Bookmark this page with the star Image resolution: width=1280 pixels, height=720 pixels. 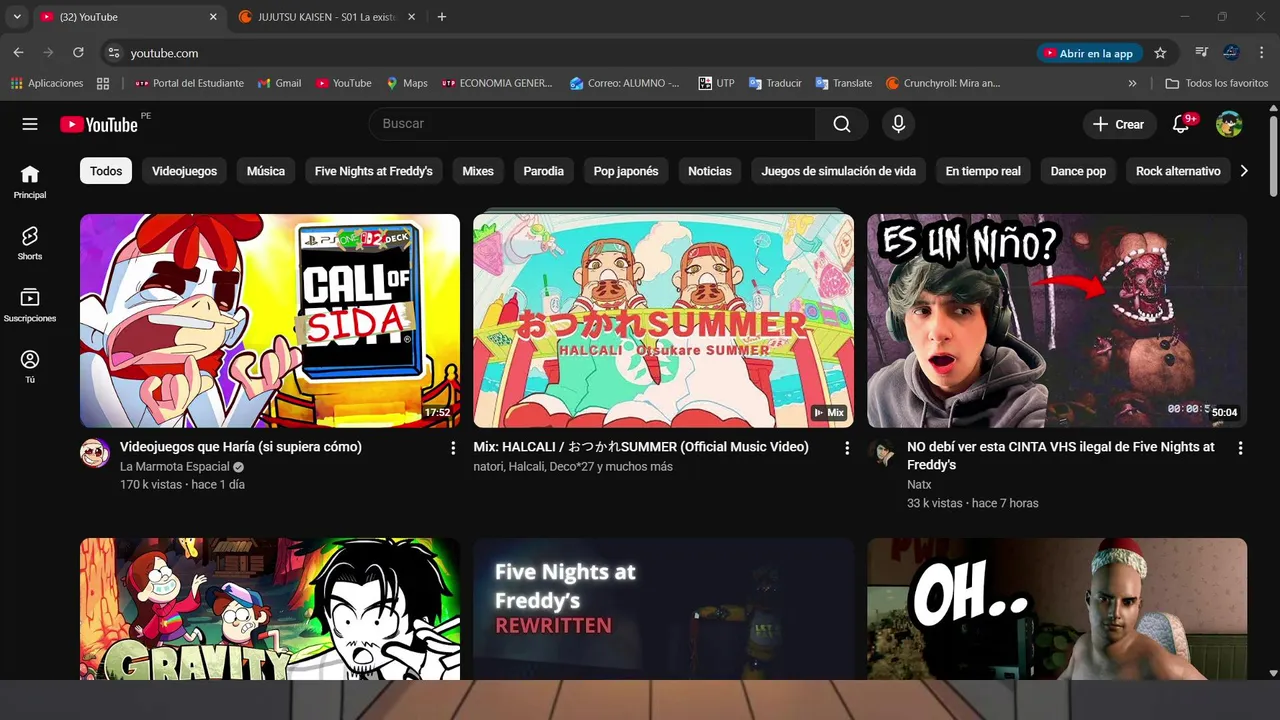point(1160,53)
